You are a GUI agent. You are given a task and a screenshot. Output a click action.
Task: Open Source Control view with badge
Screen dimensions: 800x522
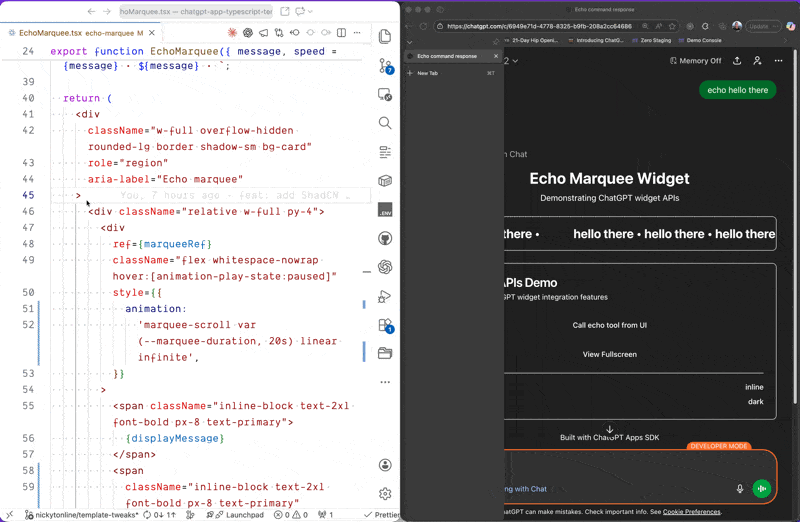386,66
